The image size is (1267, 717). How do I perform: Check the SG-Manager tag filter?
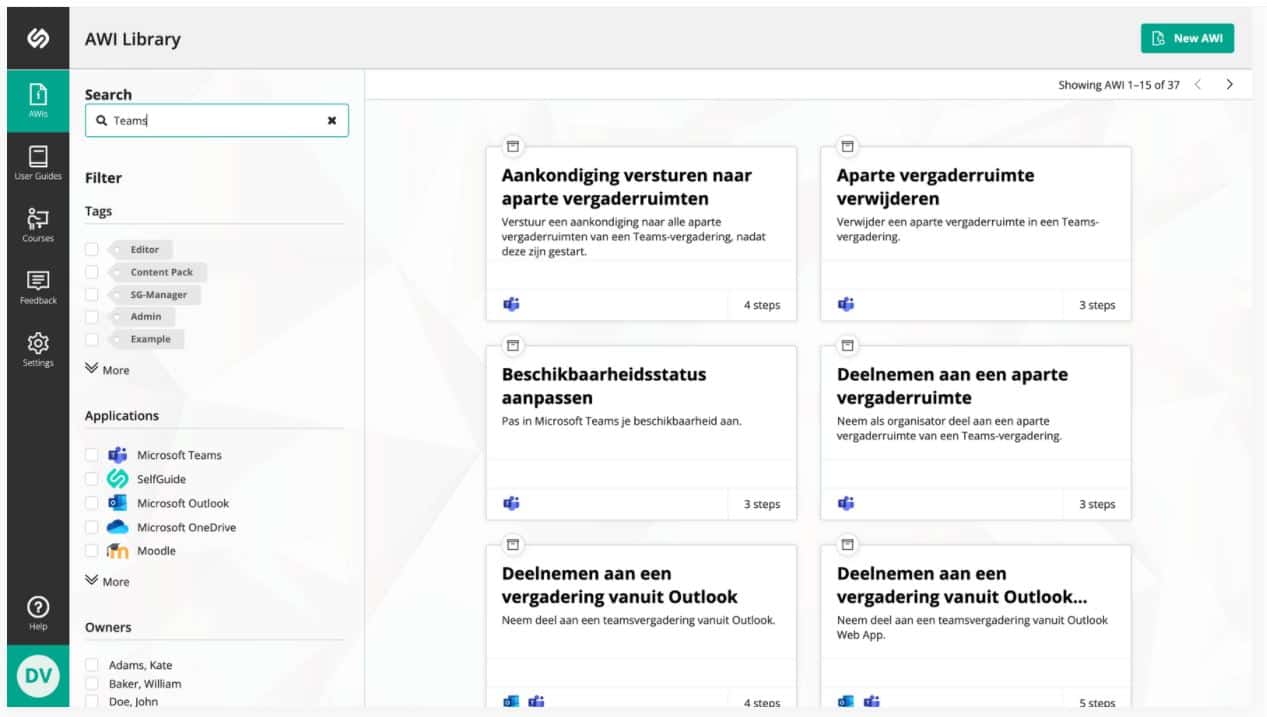click(x=92, y=294)
